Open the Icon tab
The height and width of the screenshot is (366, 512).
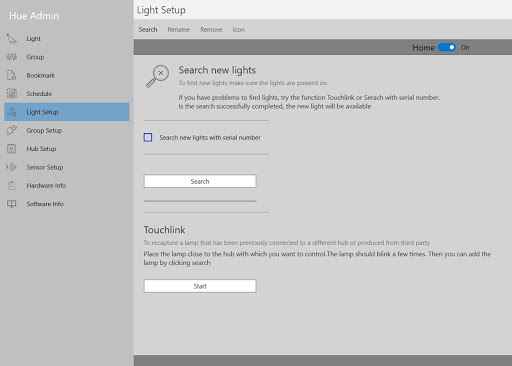(239, 30)
